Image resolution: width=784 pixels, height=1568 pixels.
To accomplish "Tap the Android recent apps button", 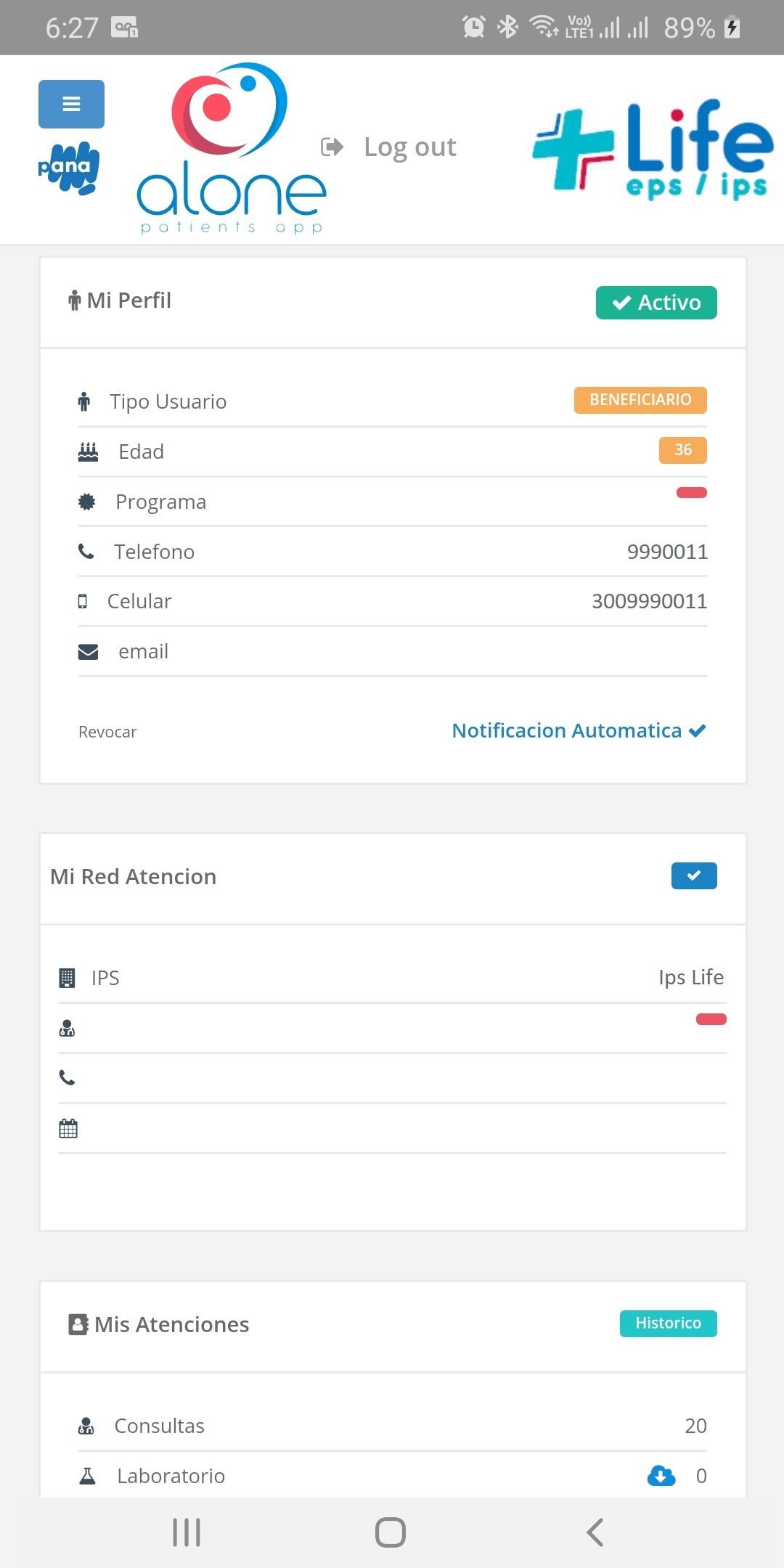I will [x=187, y=1532].
